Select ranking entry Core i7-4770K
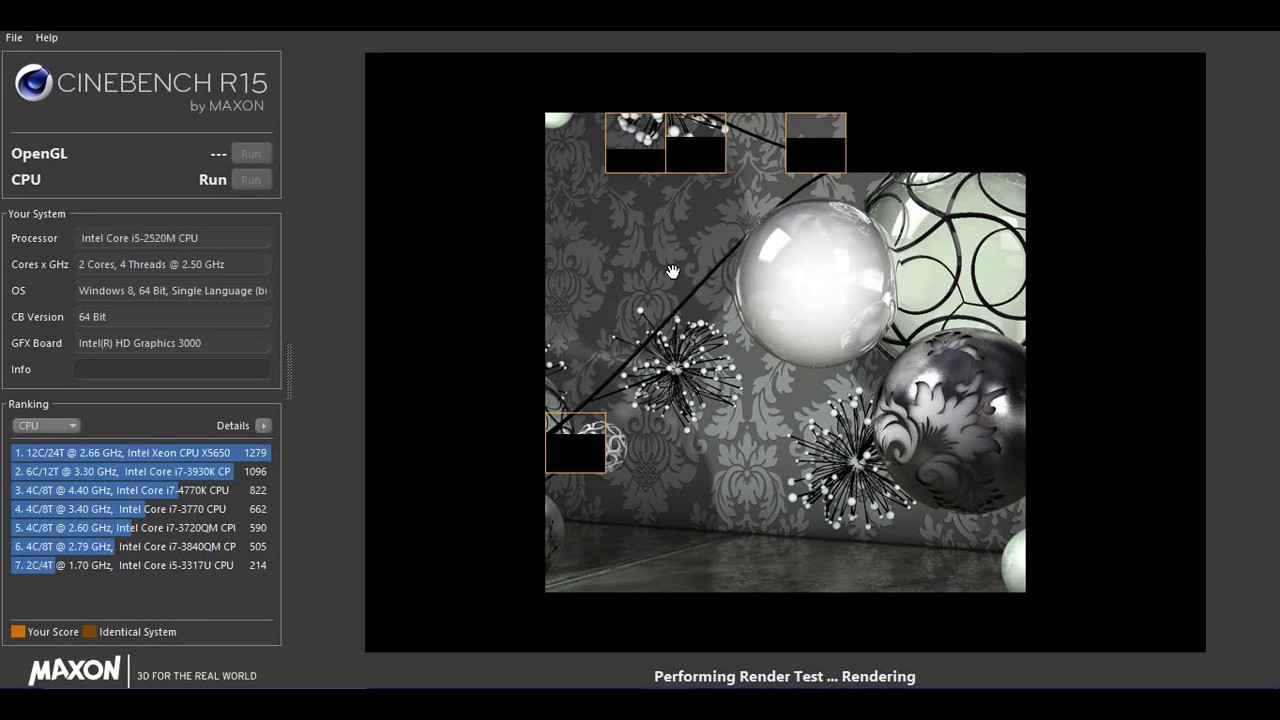Screen dimensions: 1280x720 (x=141, y=490)
